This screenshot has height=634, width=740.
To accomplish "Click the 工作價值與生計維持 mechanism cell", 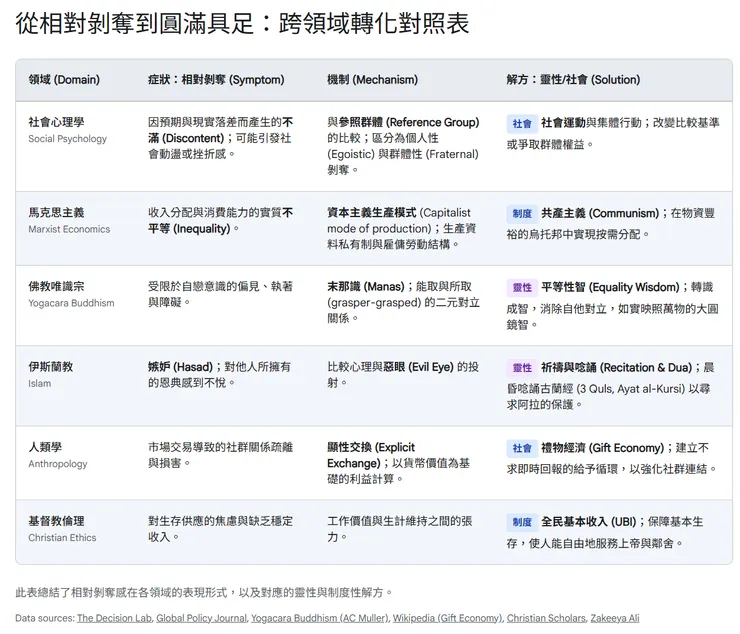I will tap(400, 529).
